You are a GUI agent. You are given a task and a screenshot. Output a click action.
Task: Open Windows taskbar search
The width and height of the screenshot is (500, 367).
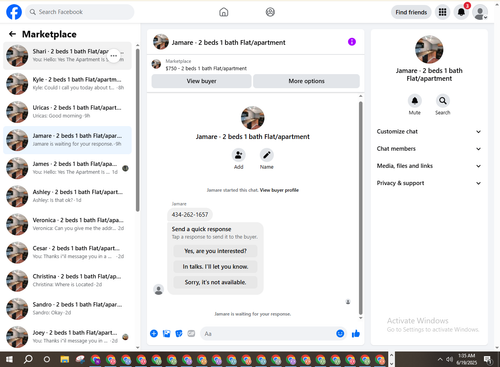tap(28, 359)
